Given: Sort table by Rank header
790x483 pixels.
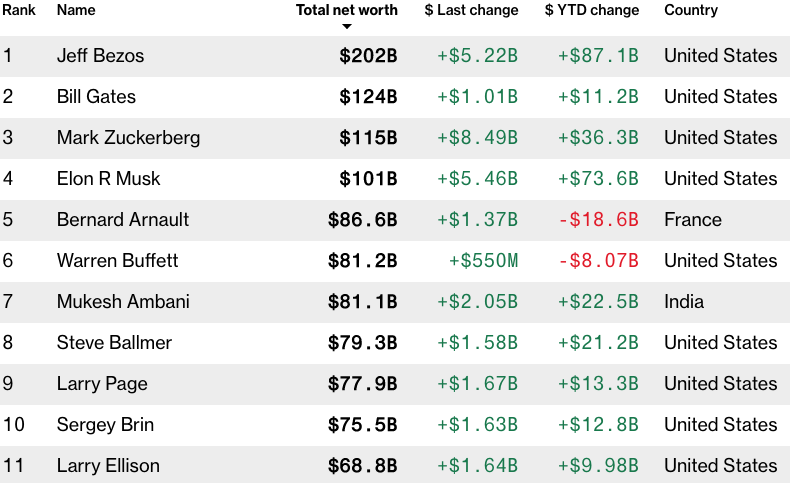Looking at the screenshot, I should (19, 10).
